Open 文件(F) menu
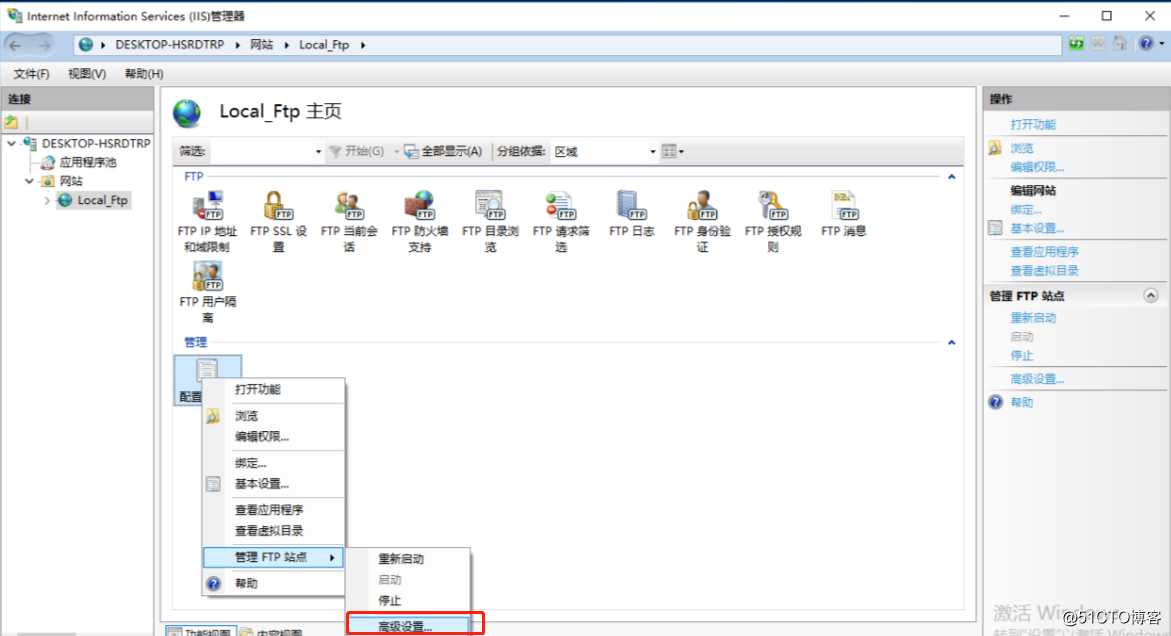The height and width of the screenshot is (636, 1171). [31, 73]
